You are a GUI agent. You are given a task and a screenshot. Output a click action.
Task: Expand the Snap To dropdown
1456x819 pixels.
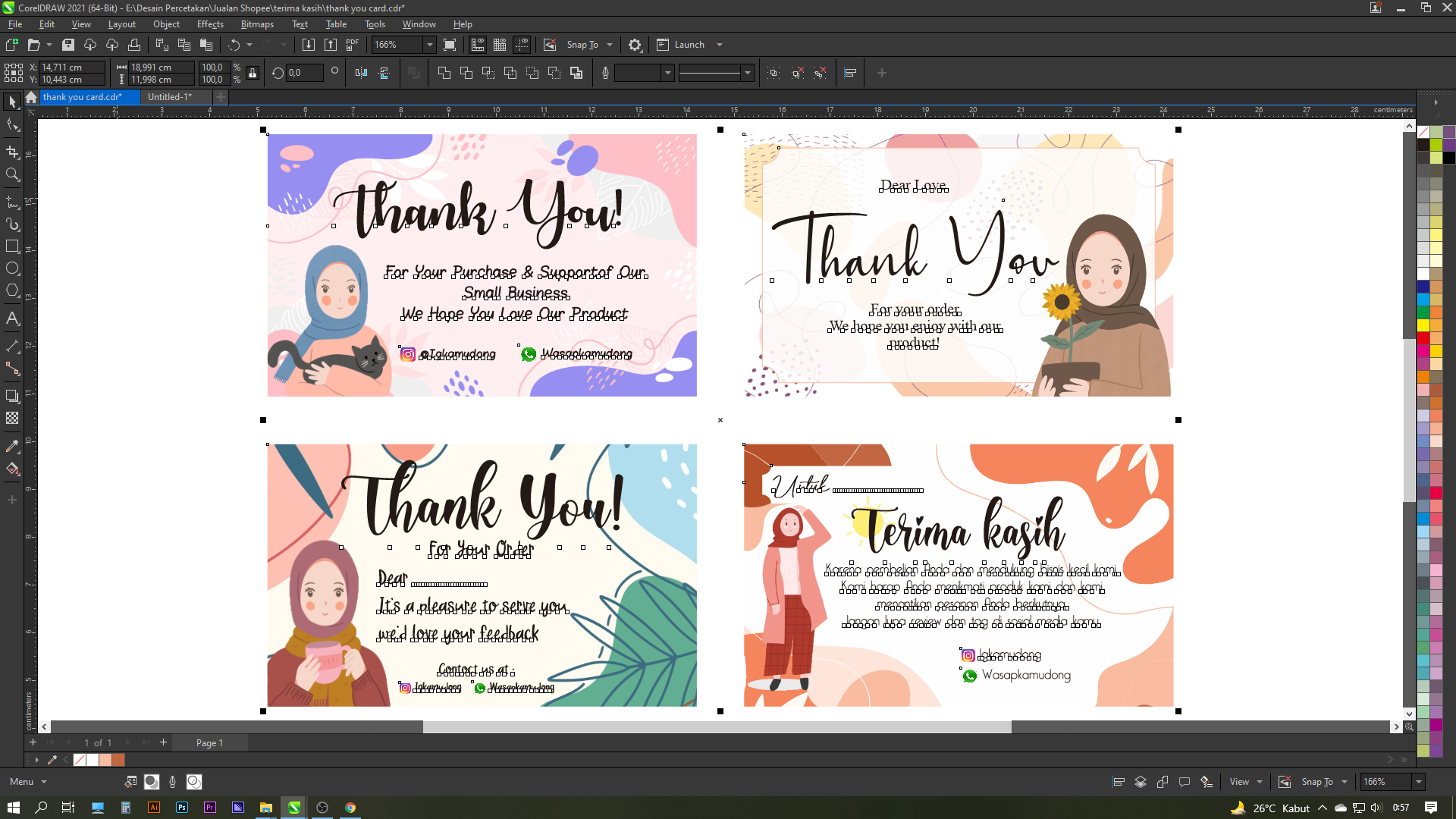tap(610, 45)
